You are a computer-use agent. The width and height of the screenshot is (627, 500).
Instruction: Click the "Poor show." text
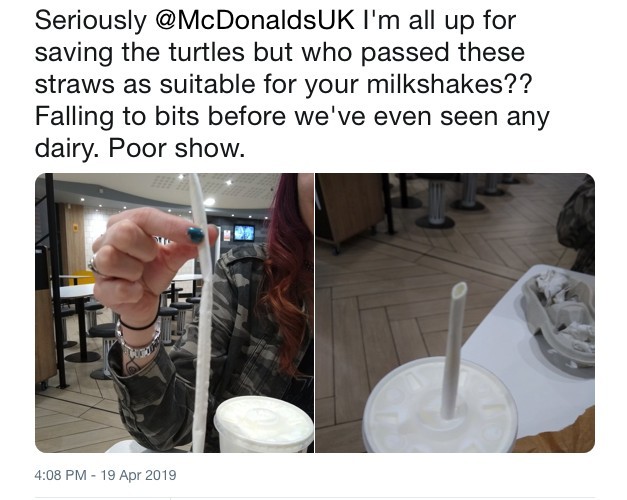[x=176, y=149]
